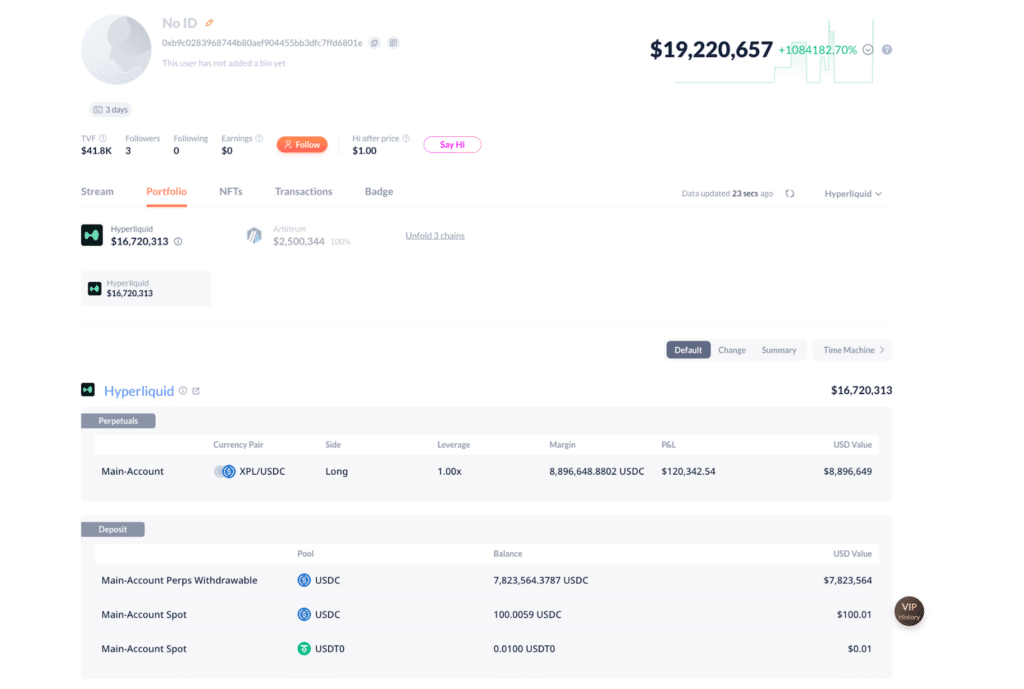1024x689 pixels.
Task: Click the TVF info icon
Action: pyautogui.click(x=103, y=138)
